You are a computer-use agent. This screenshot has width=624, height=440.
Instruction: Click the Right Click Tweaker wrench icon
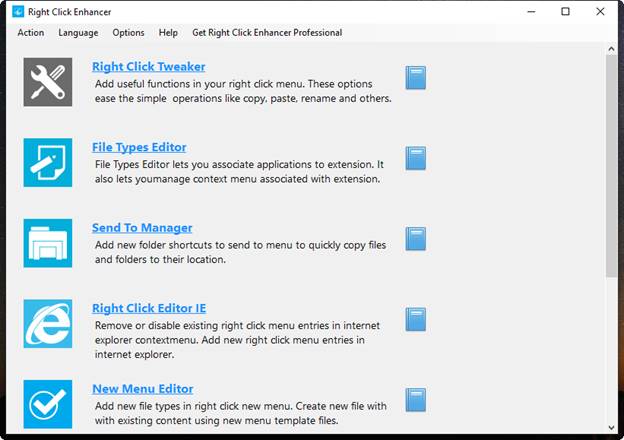pos(48,82)
